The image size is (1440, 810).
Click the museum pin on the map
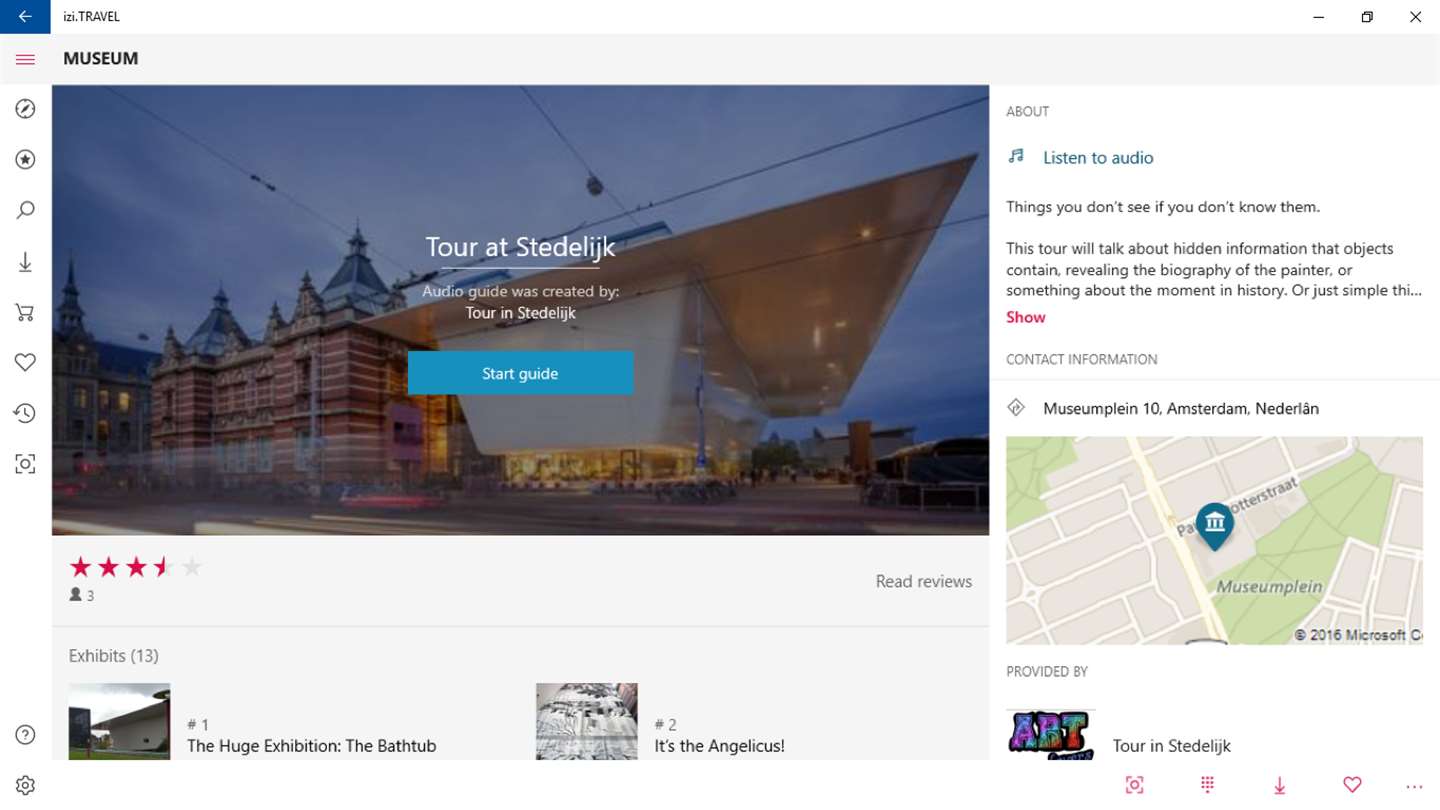(1214, 526)
